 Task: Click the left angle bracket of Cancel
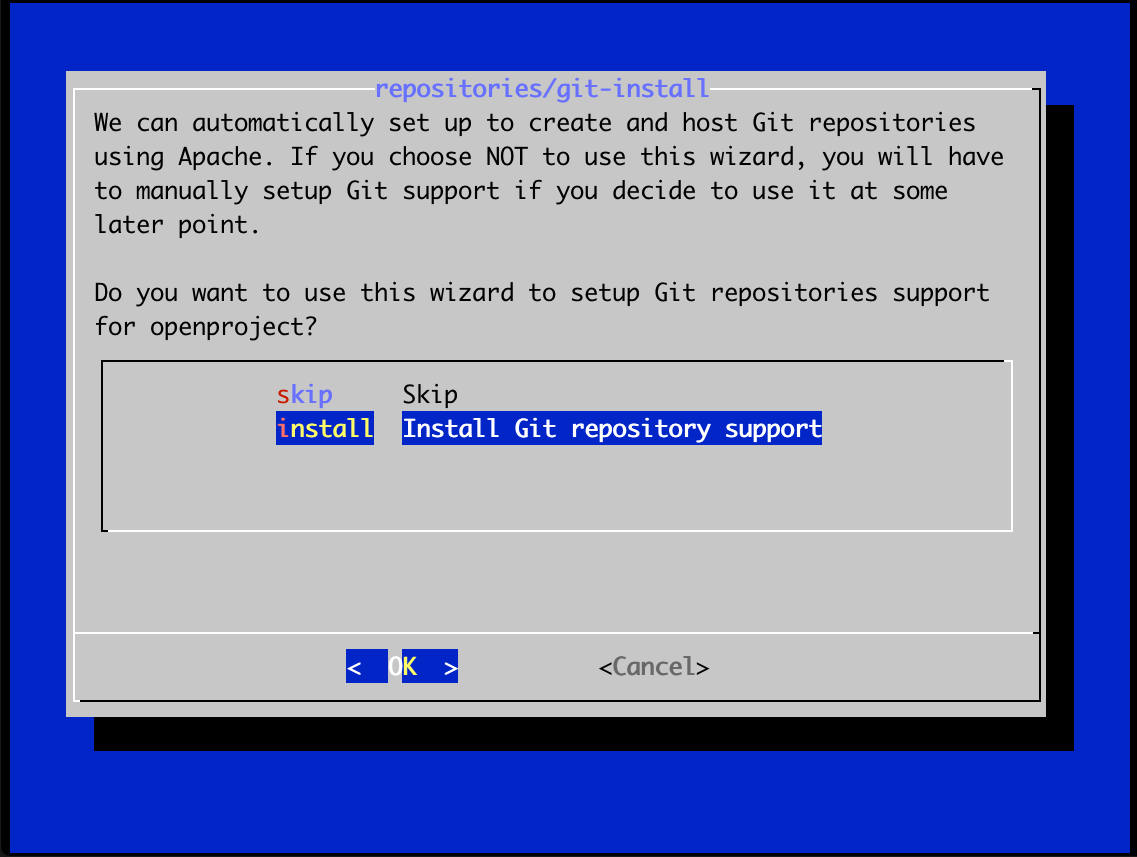pos(605,668)
